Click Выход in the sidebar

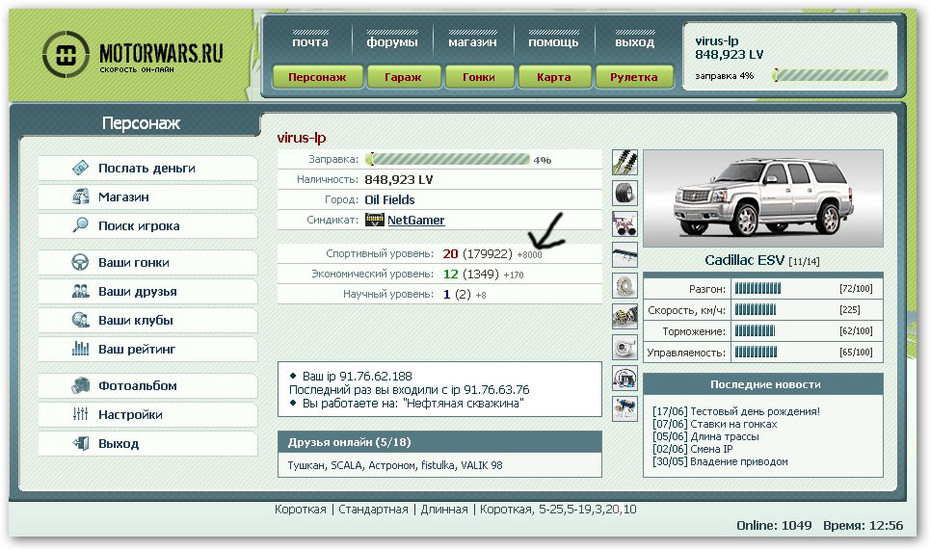point(148,444)
